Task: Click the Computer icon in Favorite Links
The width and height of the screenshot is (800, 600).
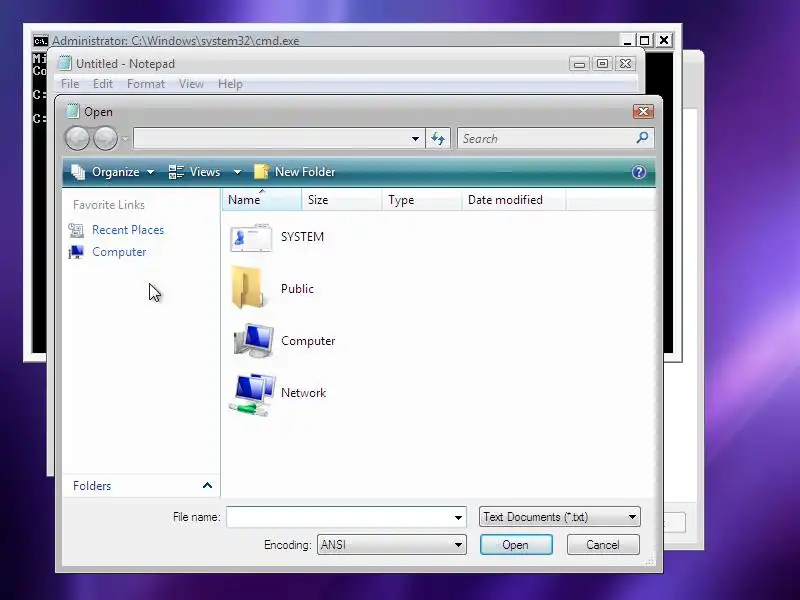Action: click(x=76, y=252)
